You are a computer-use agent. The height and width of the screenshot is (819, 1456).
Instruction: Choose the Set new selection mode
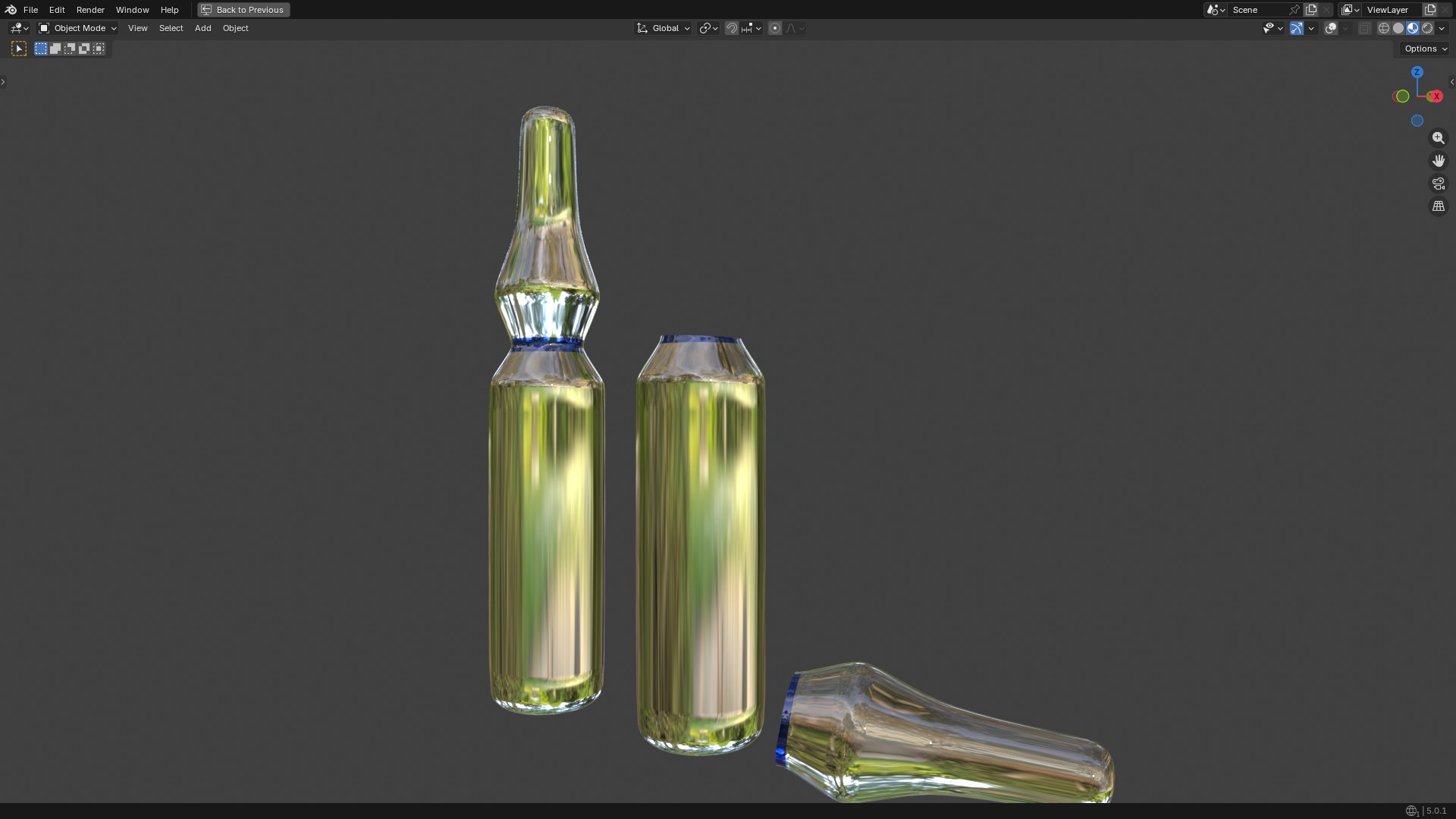41,49
